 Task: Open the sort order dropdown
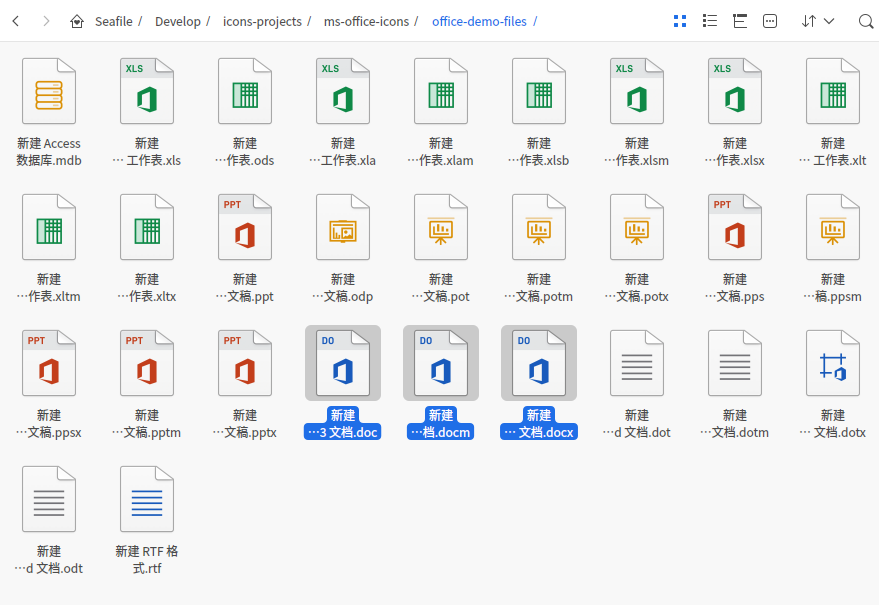pyautogui.click(x=818, y=21)
